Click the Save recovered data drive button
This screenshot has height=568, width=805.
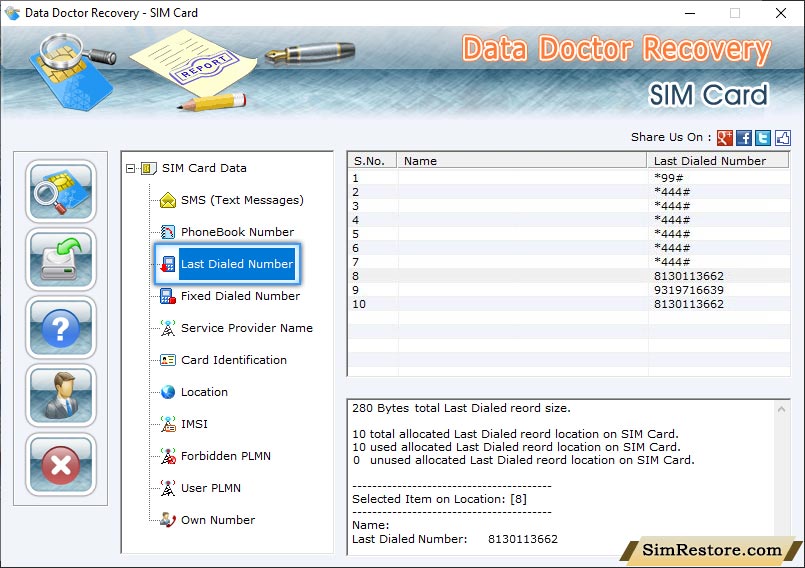[x=61, y=259]
